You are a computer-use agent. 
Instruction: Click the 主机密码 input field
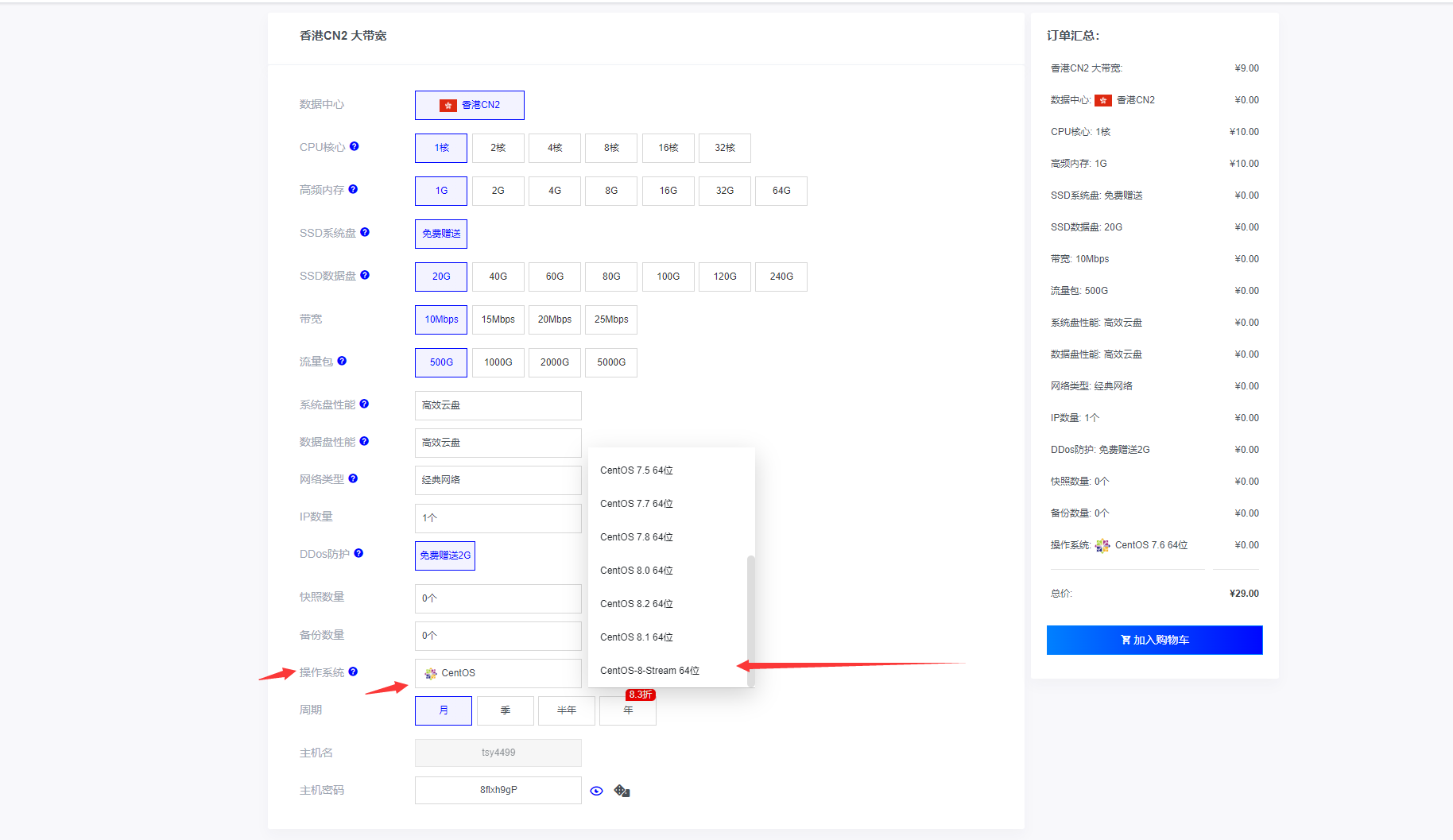pos(498,790)
